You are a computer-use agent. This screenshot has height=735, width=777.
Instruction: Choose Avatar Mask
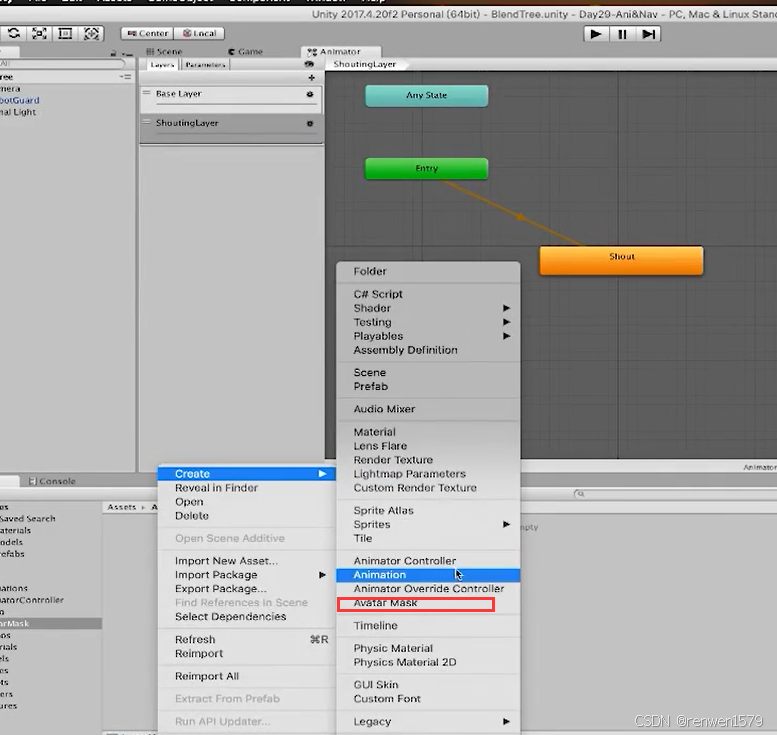click(428, 603)
